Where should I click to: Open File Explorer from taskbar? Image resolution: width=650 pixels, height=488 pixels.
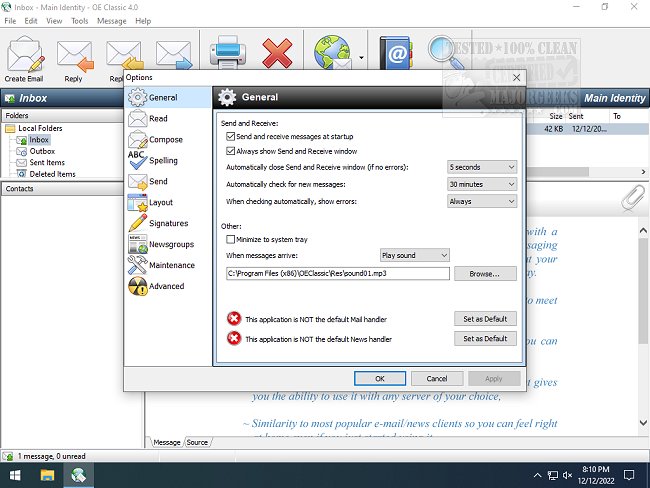[47, 475]
